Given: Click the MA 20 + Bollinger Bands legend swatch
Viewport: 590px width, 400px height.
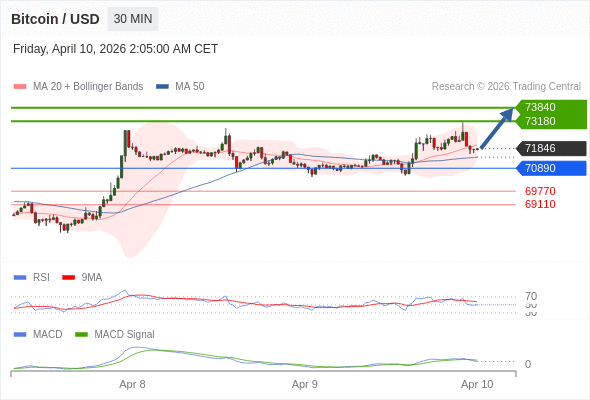Looking at the screenshot, I should pyautogui.click(x=20, y=87).
